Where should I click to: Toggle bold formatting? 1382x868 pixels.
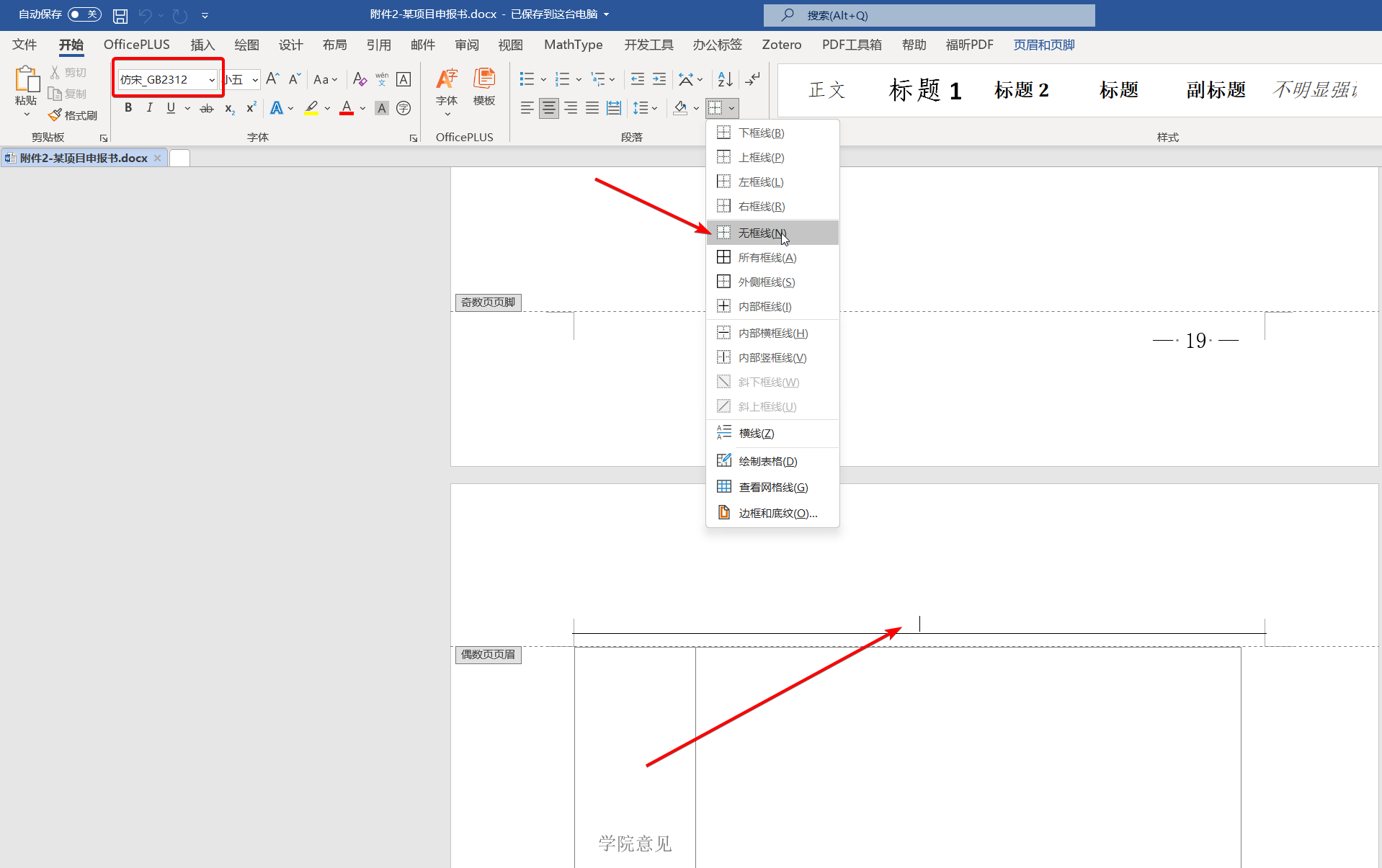point(128,108)
